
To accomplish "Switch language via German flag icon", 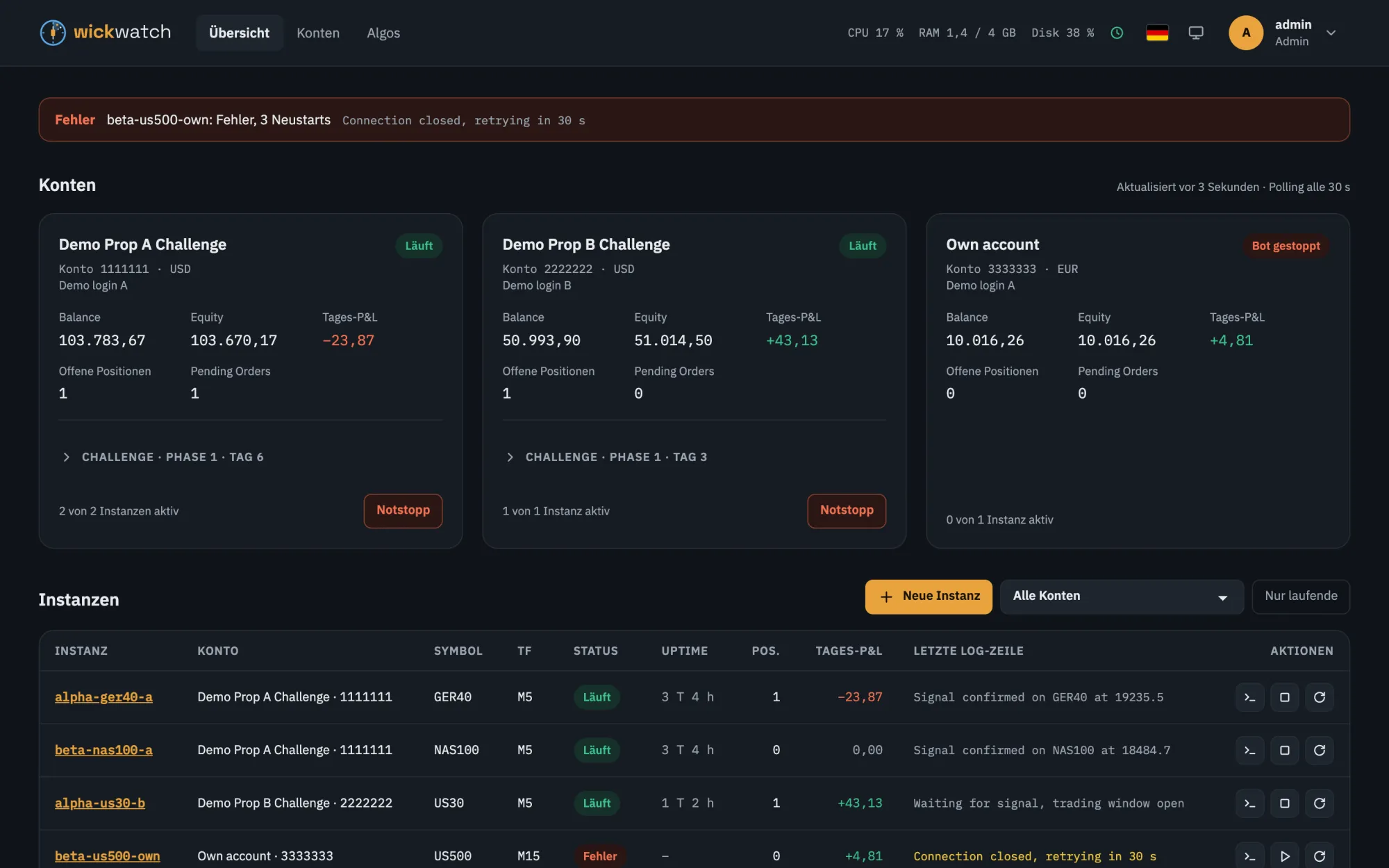I will pyautogui.click(x=1157, y=33).
